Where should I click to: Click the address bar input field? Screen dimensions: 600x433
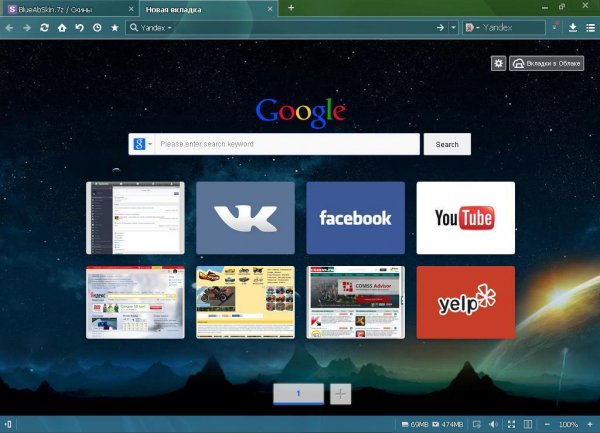[x=304, y=28]
